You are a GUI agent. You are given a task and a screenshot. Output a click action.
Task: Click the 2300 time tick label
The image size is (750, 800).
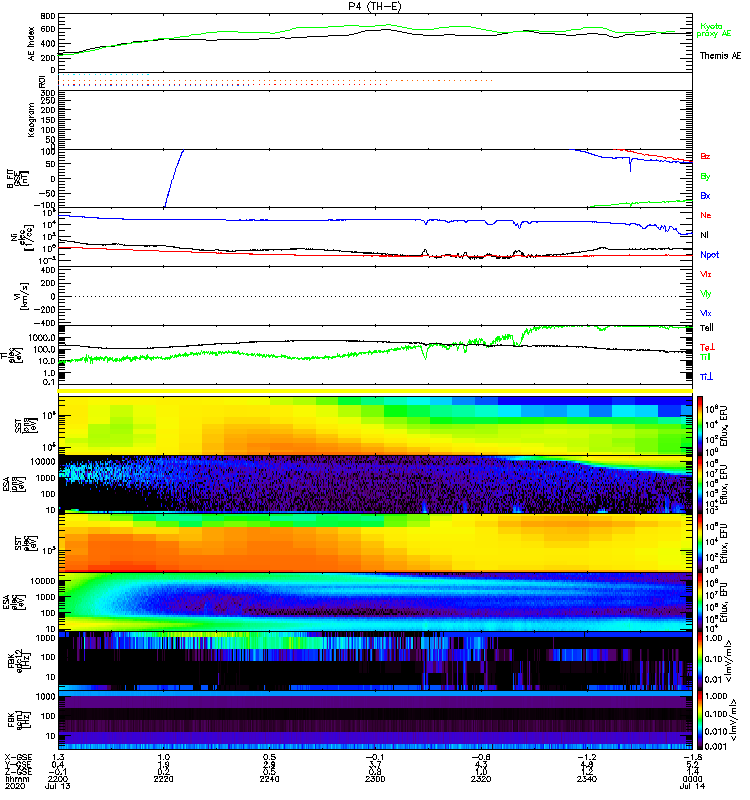point(375,779)
